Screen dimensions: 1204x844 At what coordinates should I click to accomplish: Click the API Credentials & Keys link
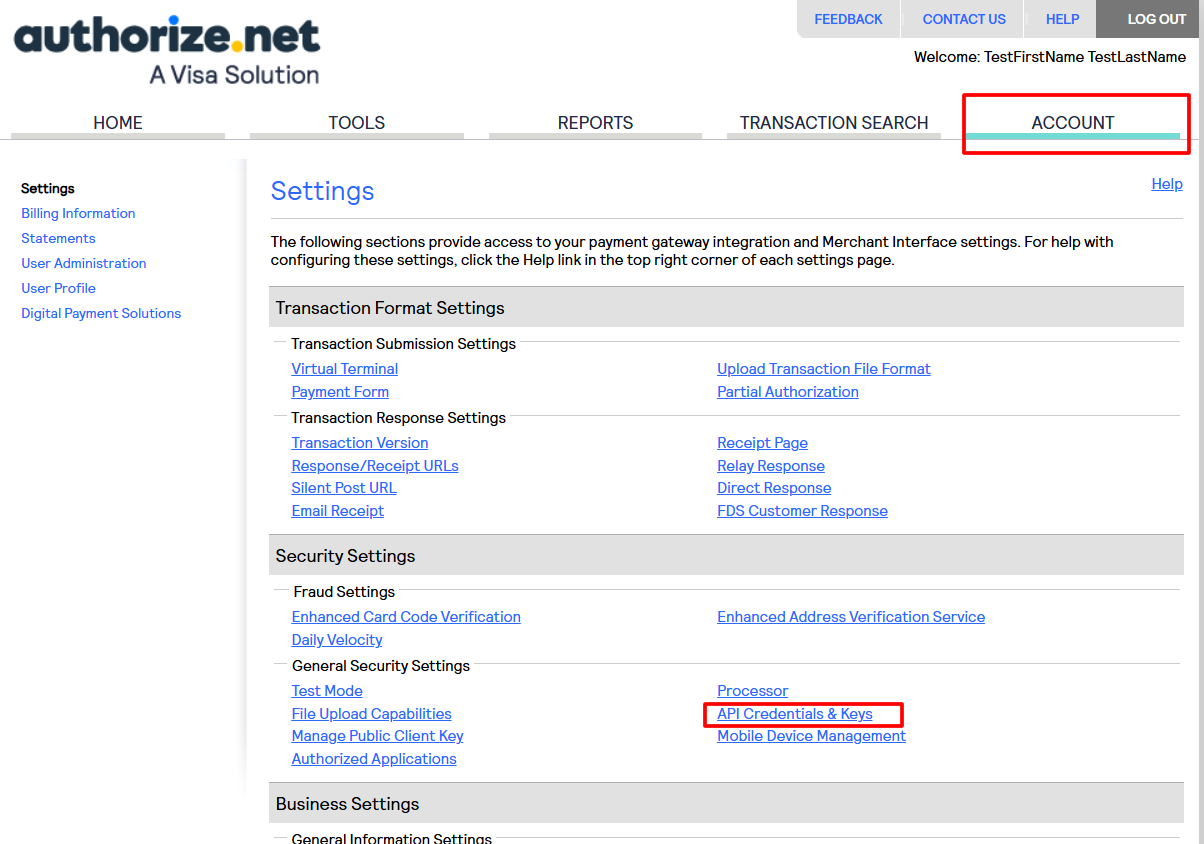point(795,714)
